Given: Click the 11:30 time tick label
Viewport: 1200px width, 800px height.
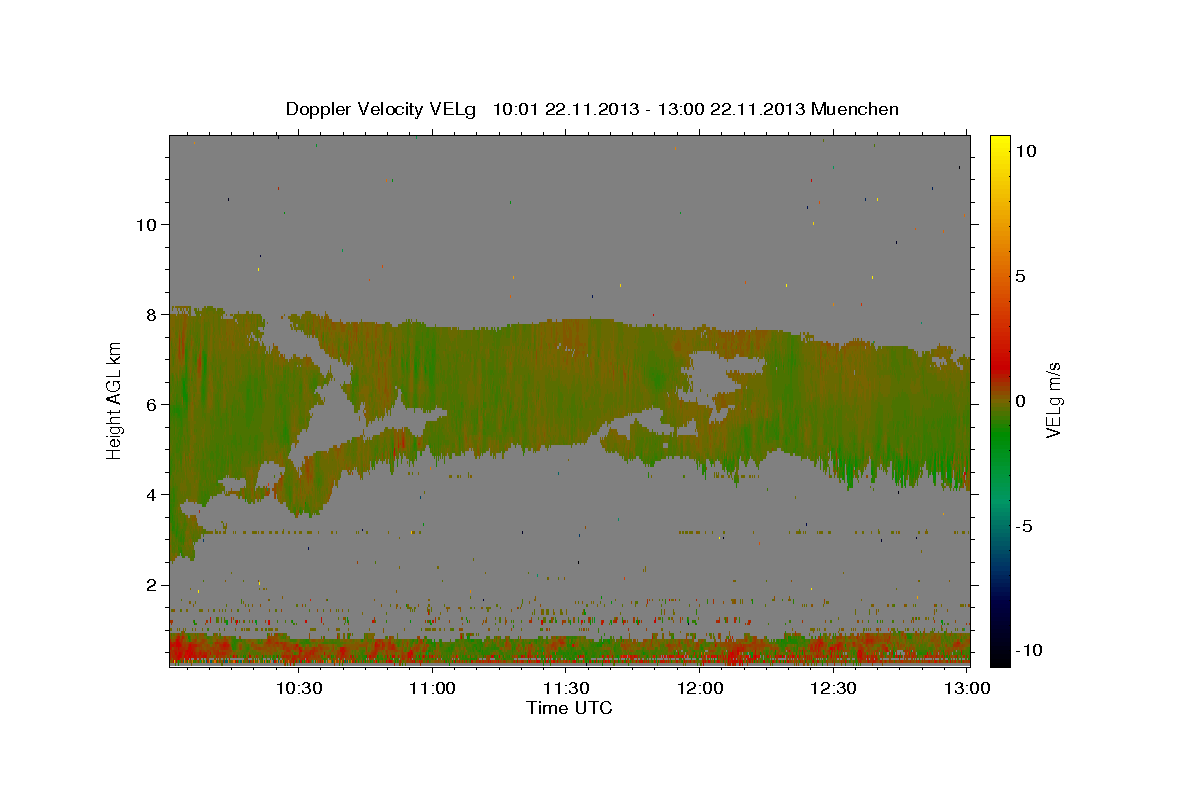Looking at the screenshot, I should [x=566, y=688].
